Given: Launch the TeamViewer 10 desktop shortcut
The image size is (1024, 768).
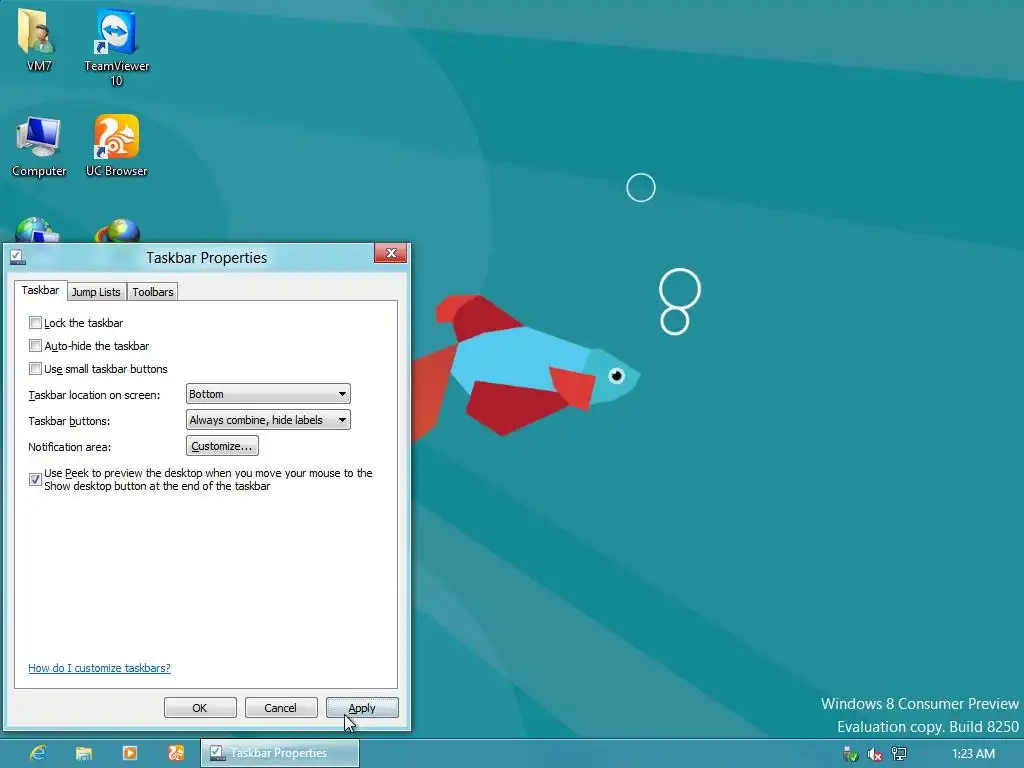Looking at the screenshot, I should (116, 46).
